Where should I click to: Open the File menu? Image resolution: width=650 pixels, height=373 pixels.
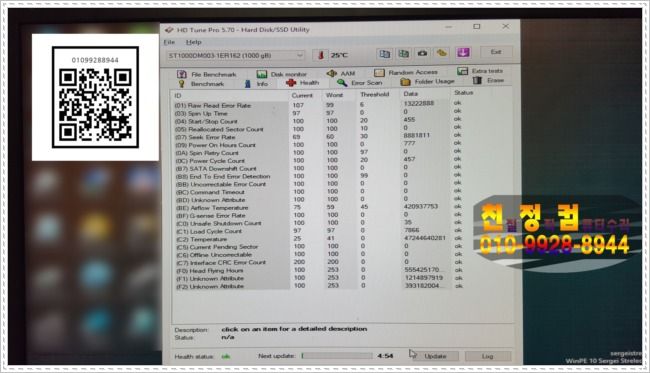point(169,42)
